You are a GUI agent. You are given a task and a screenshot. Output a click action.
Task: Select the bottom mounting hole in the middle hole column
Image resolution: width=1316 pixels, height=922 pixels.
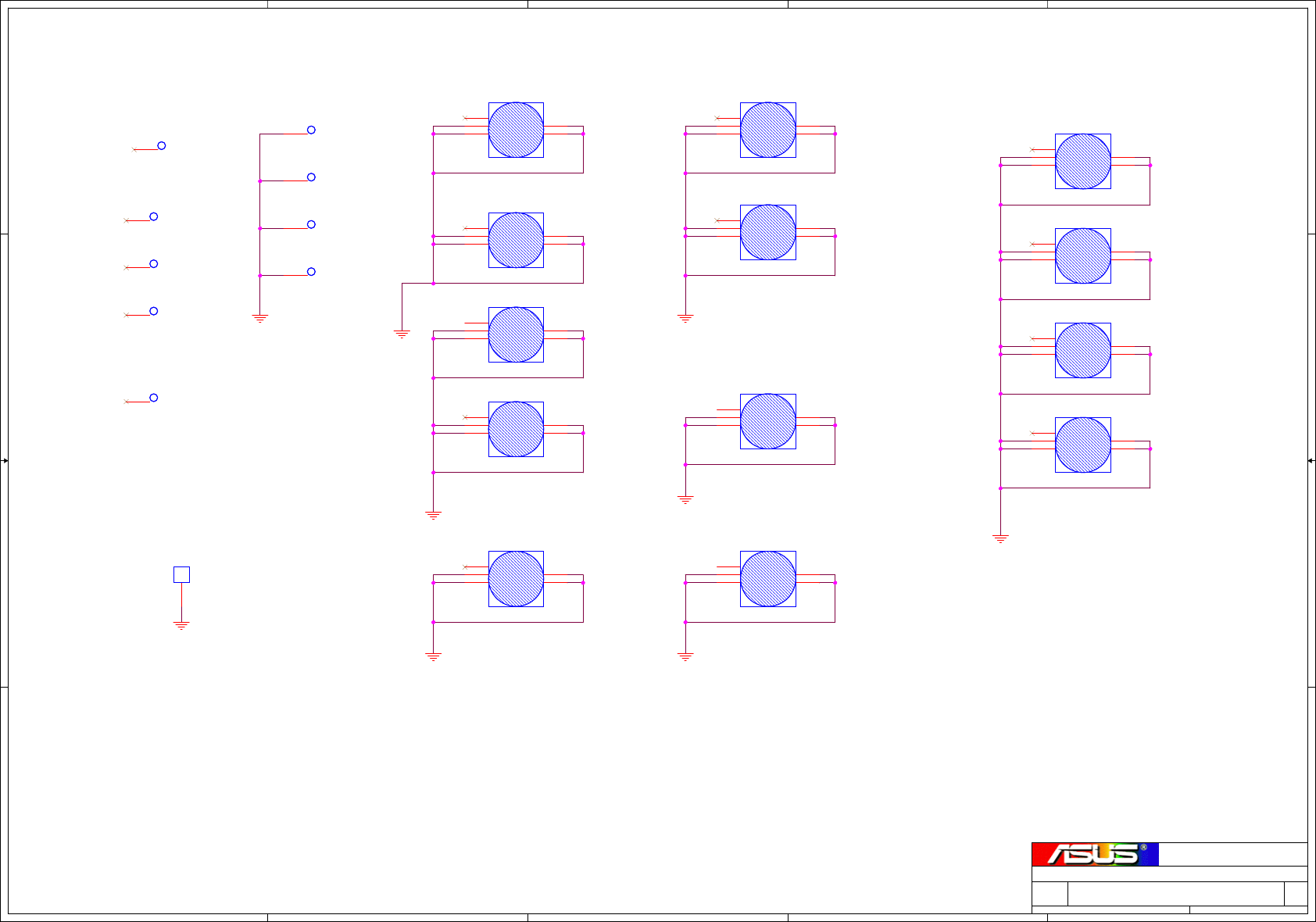[768, 579]
